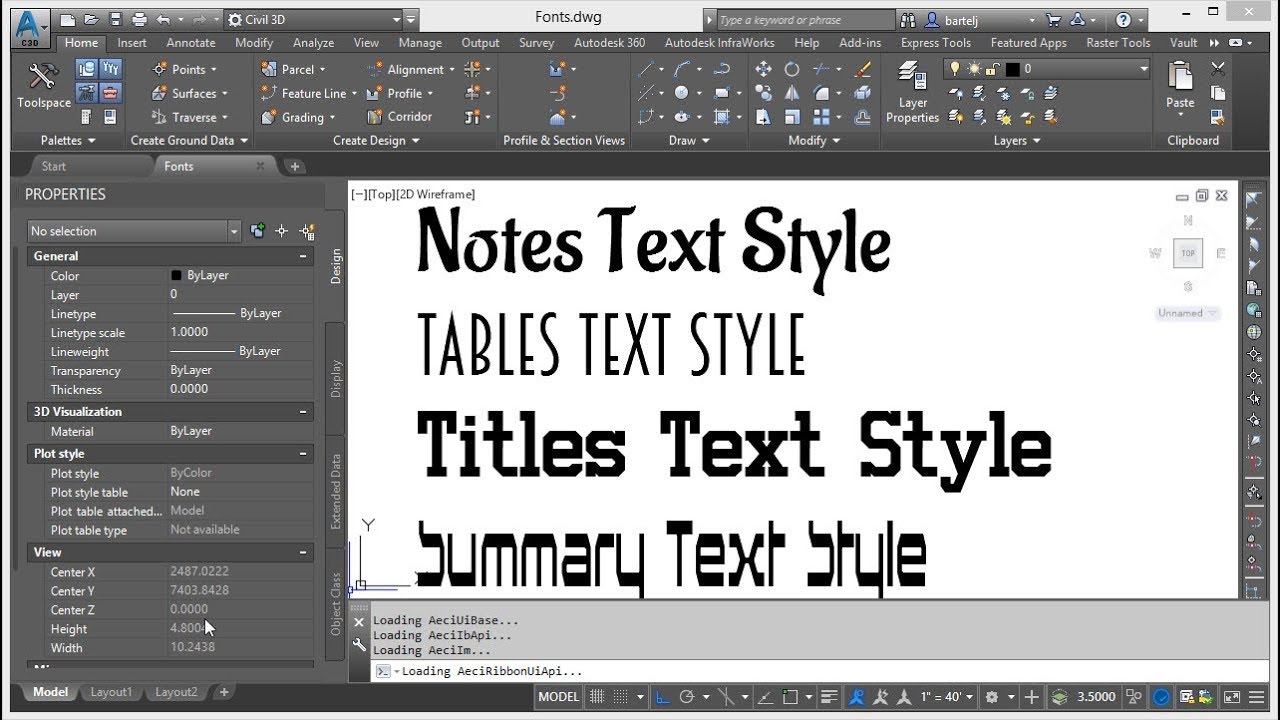Click the TOP face of the ViewCube
The width and height of the screenshot is (1280, 720).
(x=1188, y=253)
